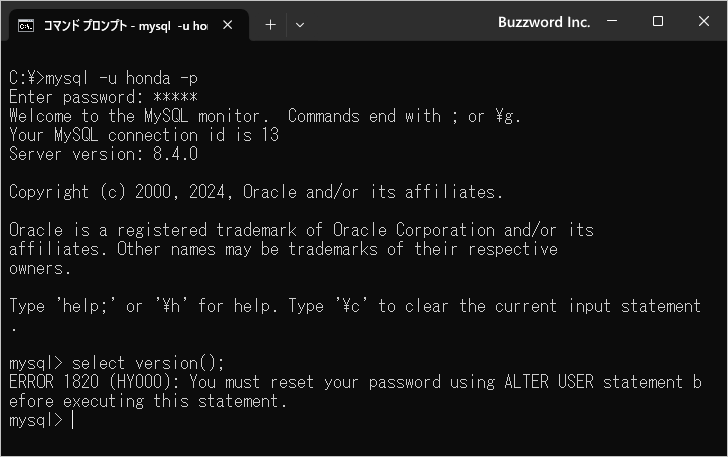
Task: Click the empty mysql> prompt at the cursor
Action: (x=72, y=420)
